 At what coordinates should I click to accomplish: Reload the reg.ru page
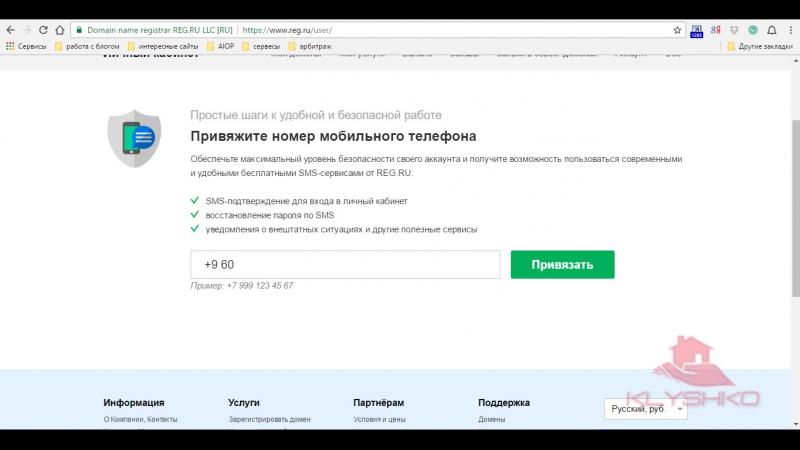43,30
